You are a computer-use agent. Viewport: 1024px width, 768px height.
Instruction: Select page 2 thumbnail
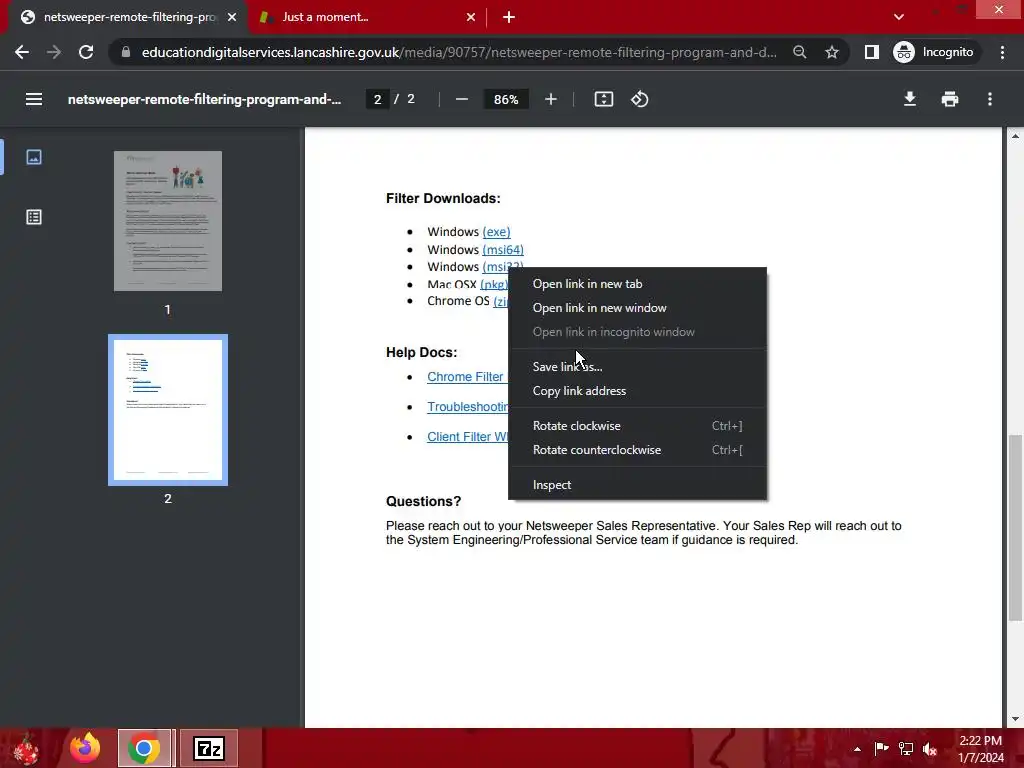click(x=168, y=410)
